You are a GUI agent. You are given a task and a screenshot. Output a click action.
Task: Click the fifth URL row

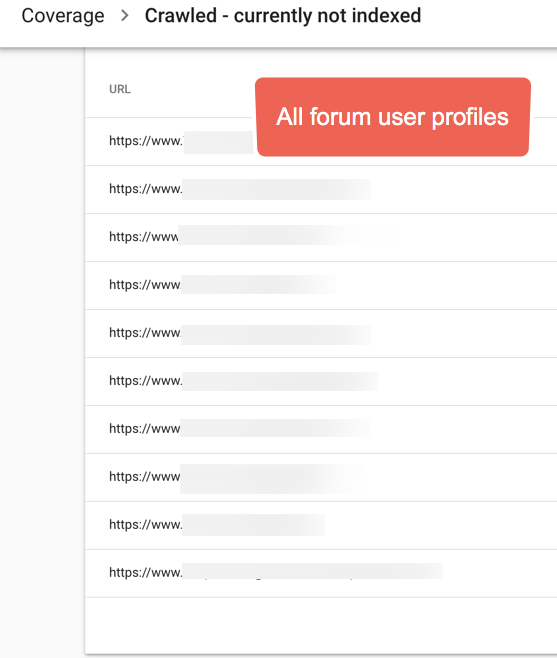(x=321, y=333)
